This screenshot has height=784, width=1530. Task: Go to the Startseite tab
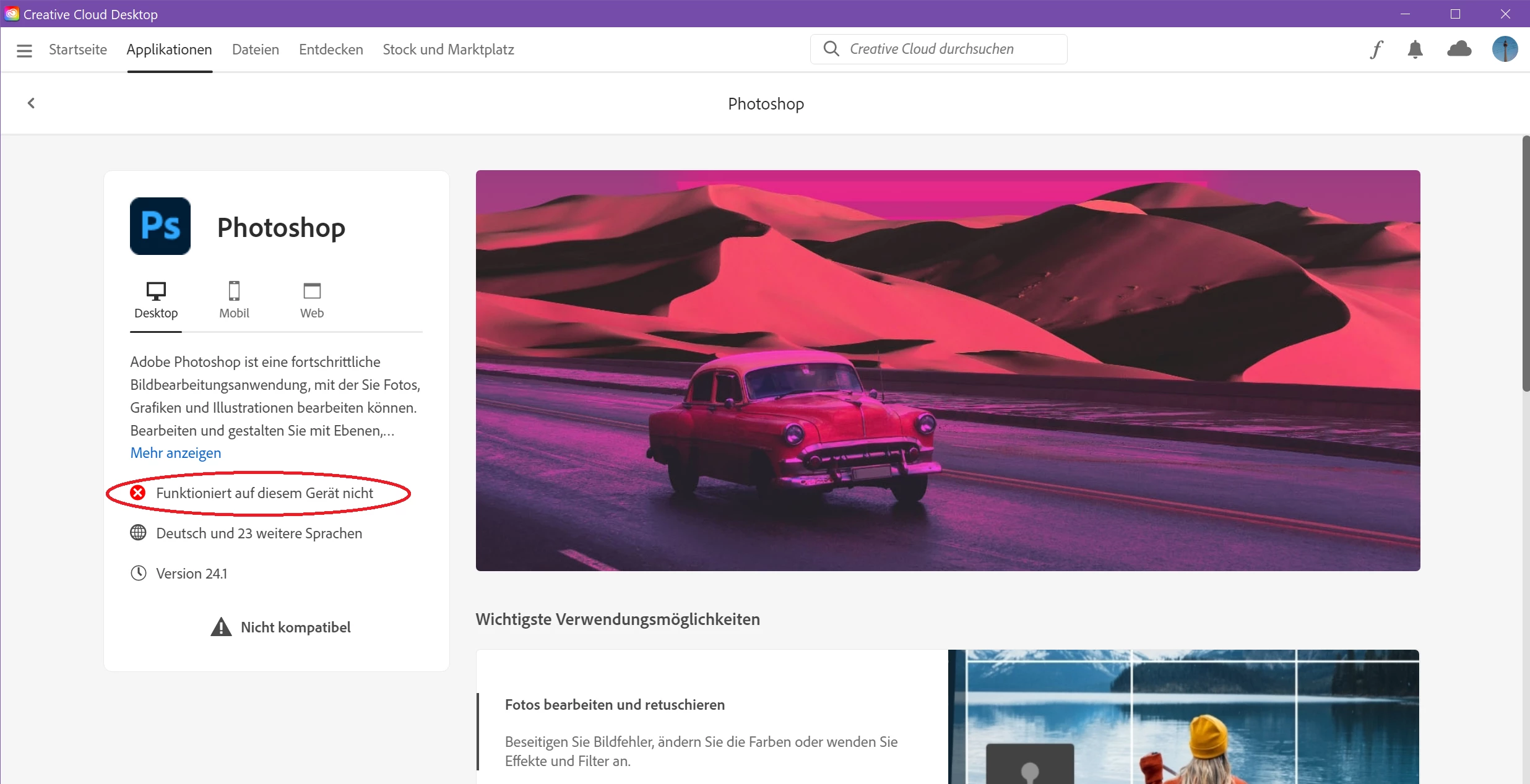[x=78, y=50]
